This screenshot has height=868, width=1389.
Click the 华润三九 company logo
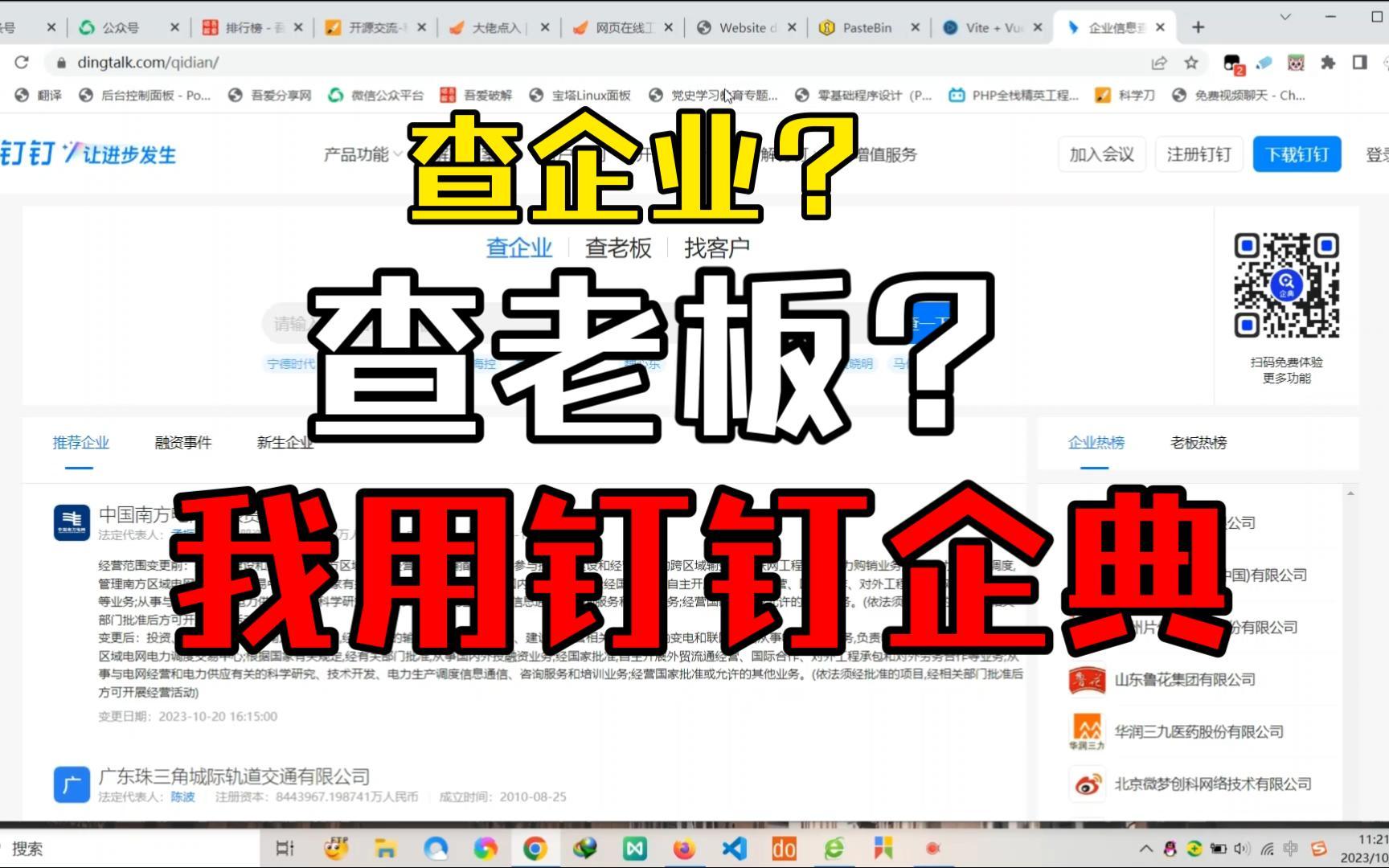tap(1087, 732)
